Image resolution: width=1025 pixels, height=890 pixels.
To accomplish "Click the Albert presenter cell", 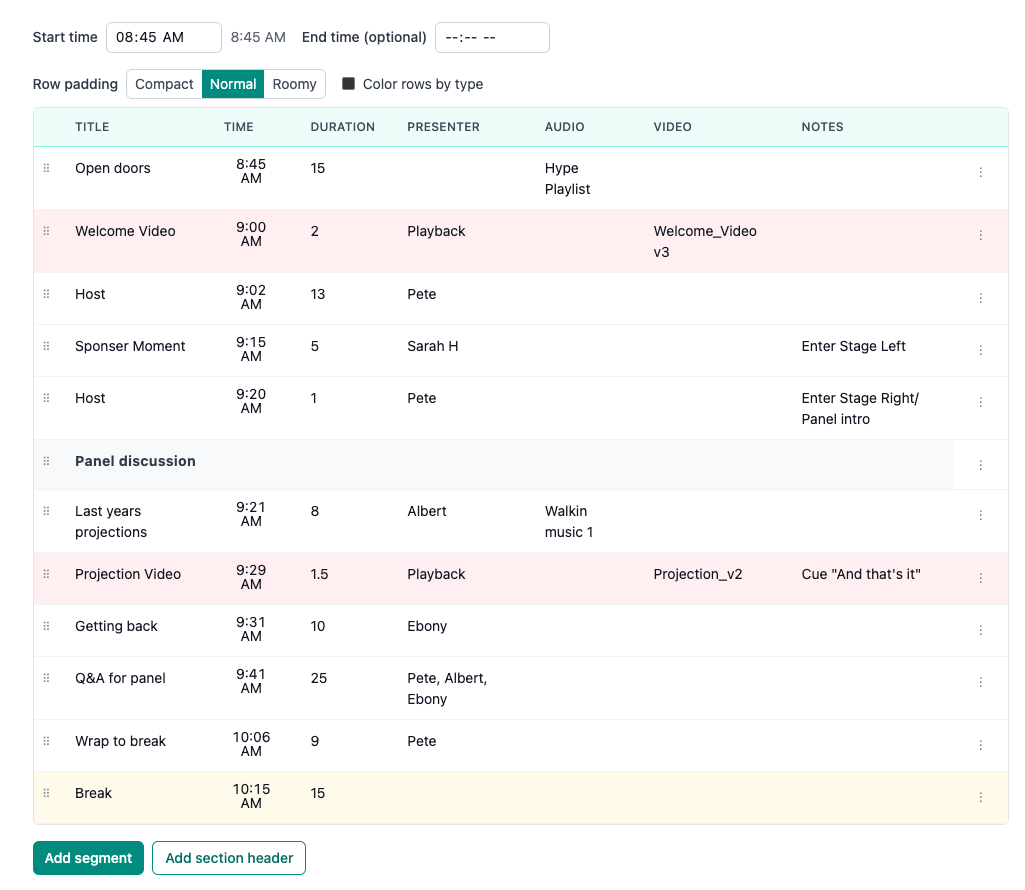I will (427, 511).
